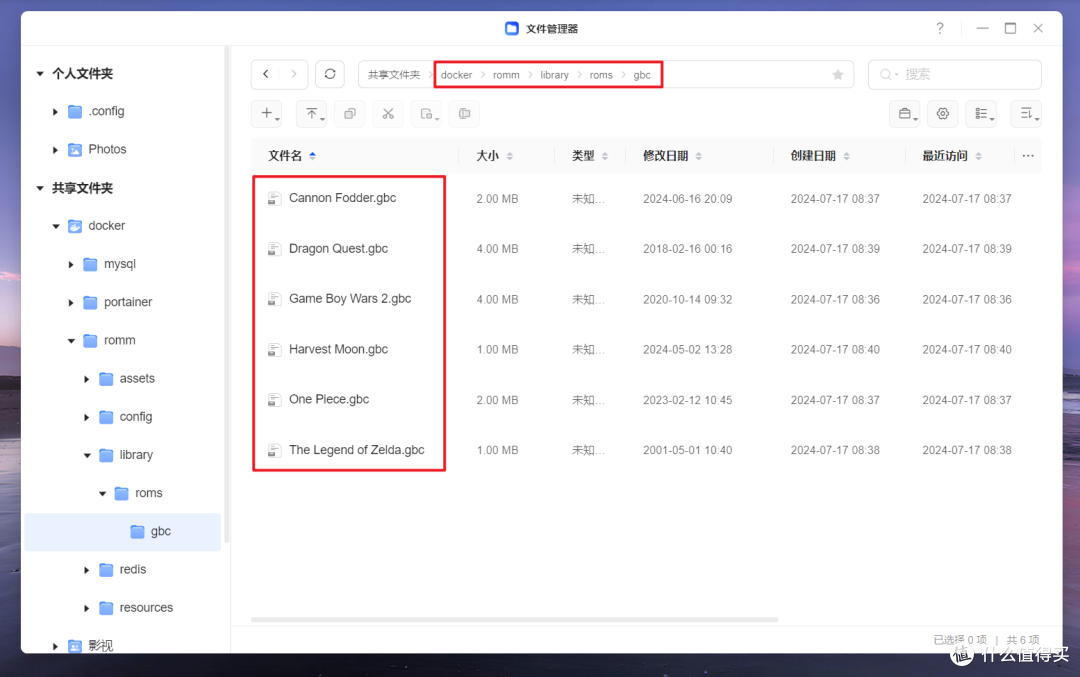Open config folder under romm
The height and width of the screenshot is (677, 1080).
[135, 417]
